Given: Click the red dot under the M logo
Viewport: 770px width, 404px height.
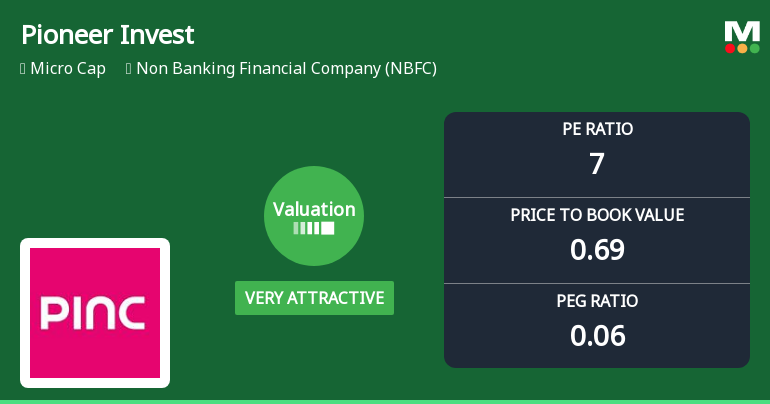Looking at the screenshot, I should pyautogui.click(x=730, y=48).
